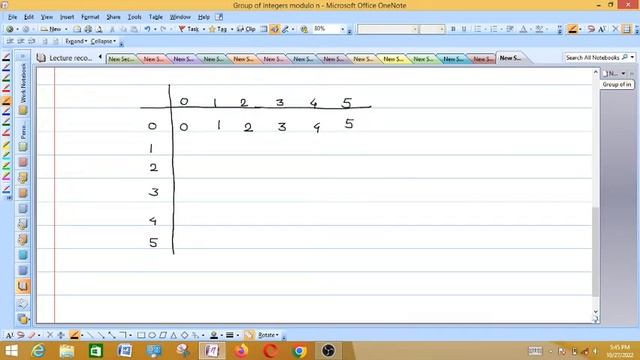
Task: Open the Share menu
Action: tap(113, 17)
